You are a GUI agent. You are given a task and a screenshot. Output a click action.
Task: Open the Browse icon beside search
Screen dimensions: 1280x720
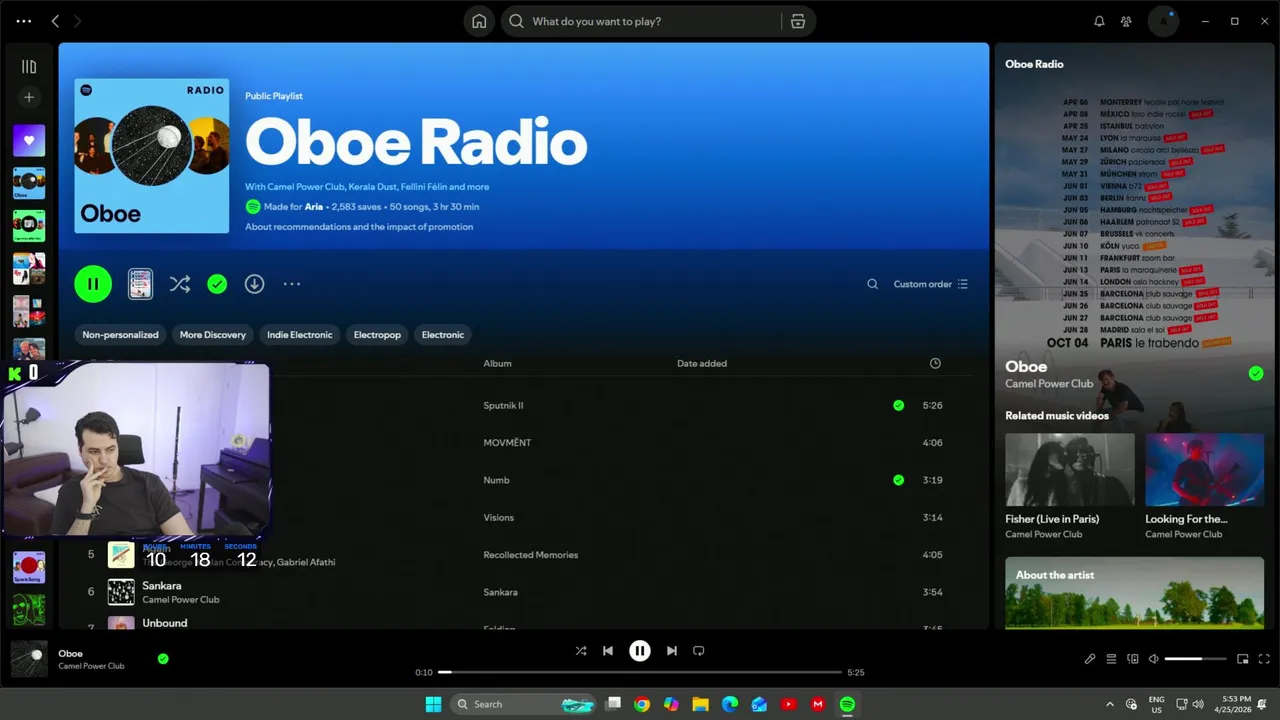[x=798, y=21]
